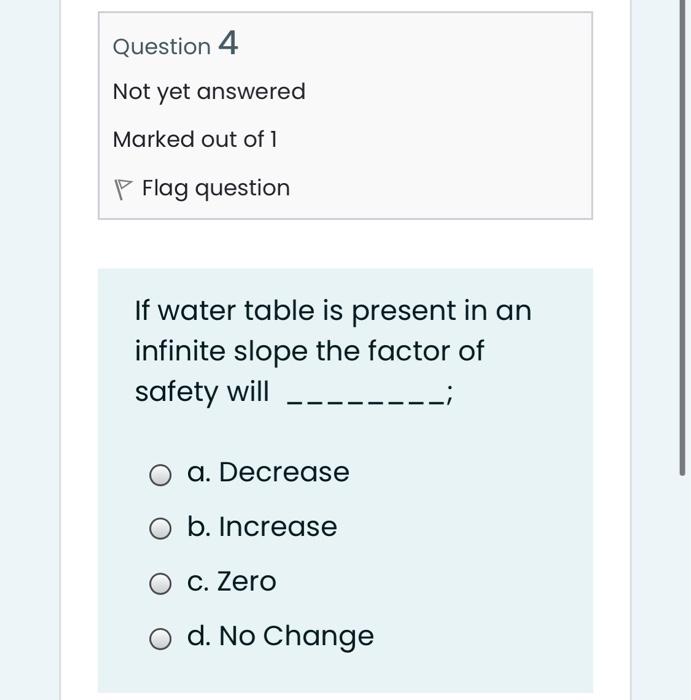Image resolution: width=691 pixels, height=700 pixels.
Task: Click the 'Question' heading word
Action: 162,47
